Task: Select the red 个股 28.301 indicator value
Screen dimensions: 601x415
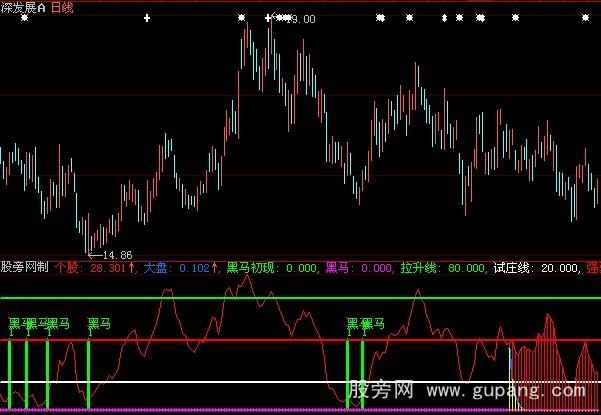Action: click(94, 267)
